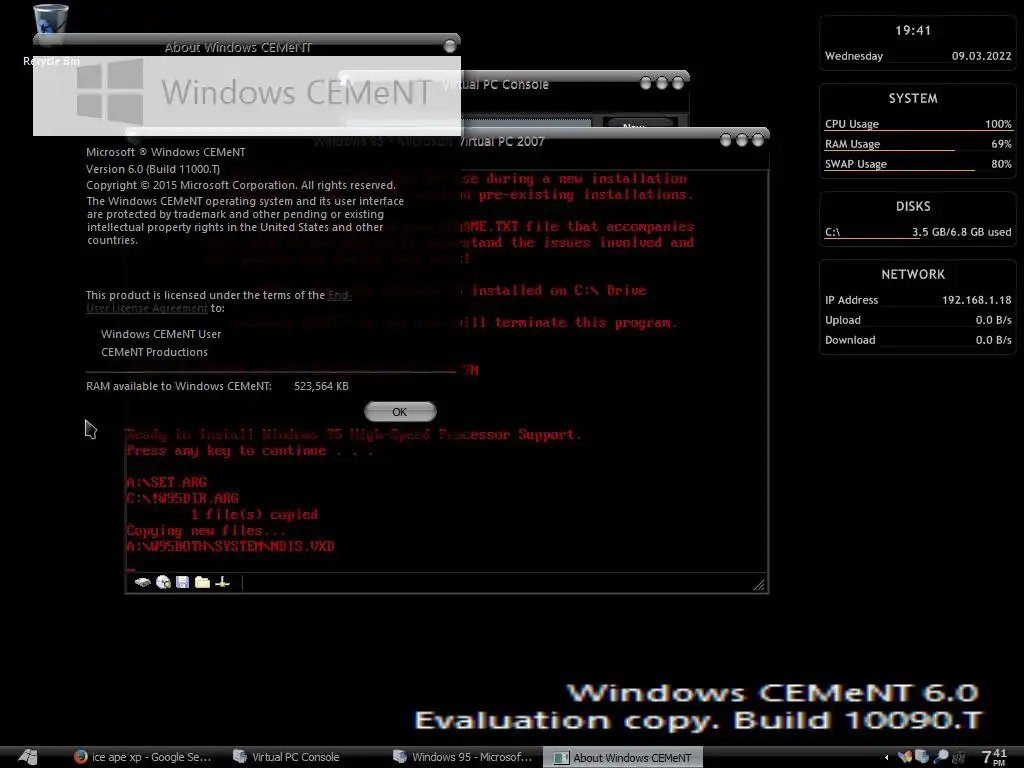Select About Windows CEMeNT taskbar item

(622, 758)
